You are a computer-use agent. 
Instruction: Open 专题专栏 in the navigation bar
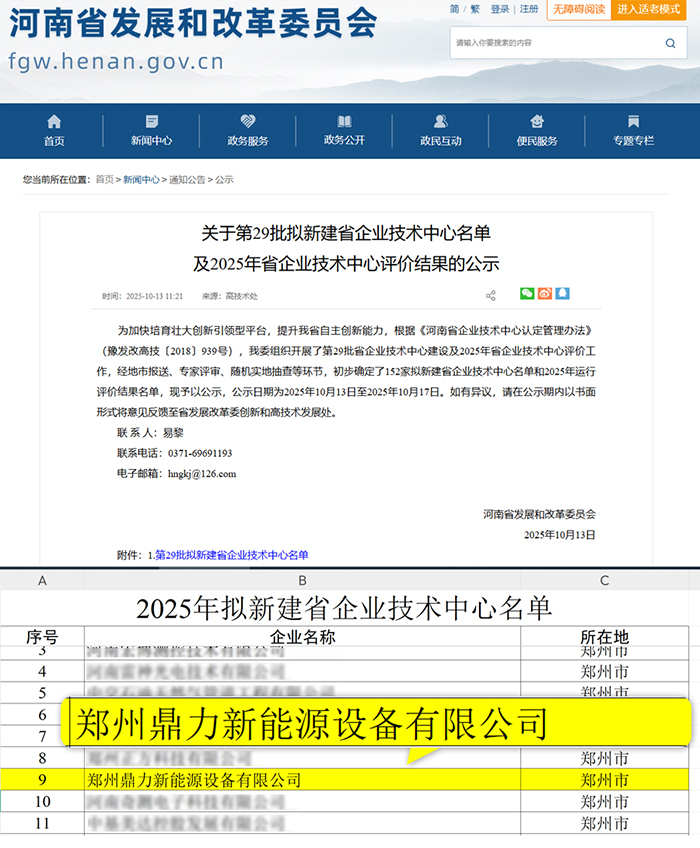pos(633,131)
